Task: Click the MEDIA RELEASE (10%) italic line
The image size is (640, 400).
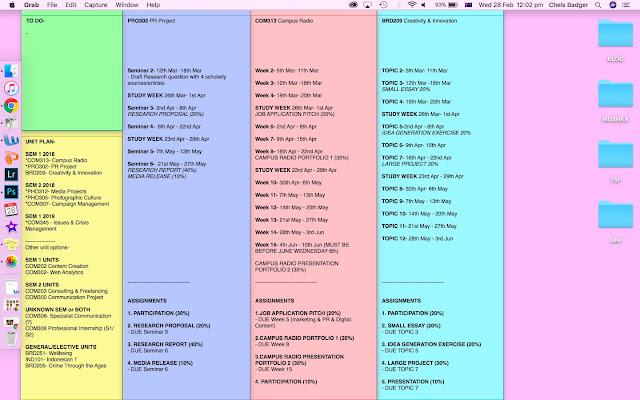Action: pyautogui.click(x=157, y=176)
